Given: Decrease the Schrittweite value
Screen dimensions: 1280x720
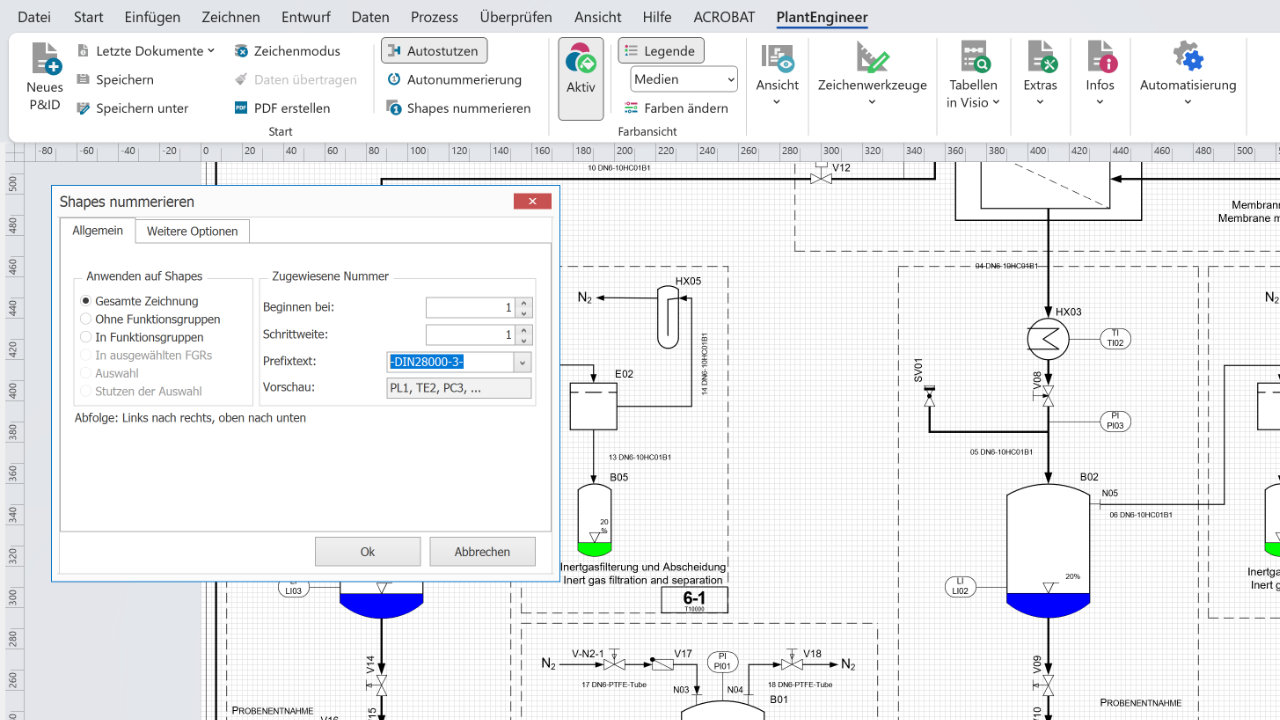Looking at the screenshot, I should pyautogui.click(x=524, y=341).
